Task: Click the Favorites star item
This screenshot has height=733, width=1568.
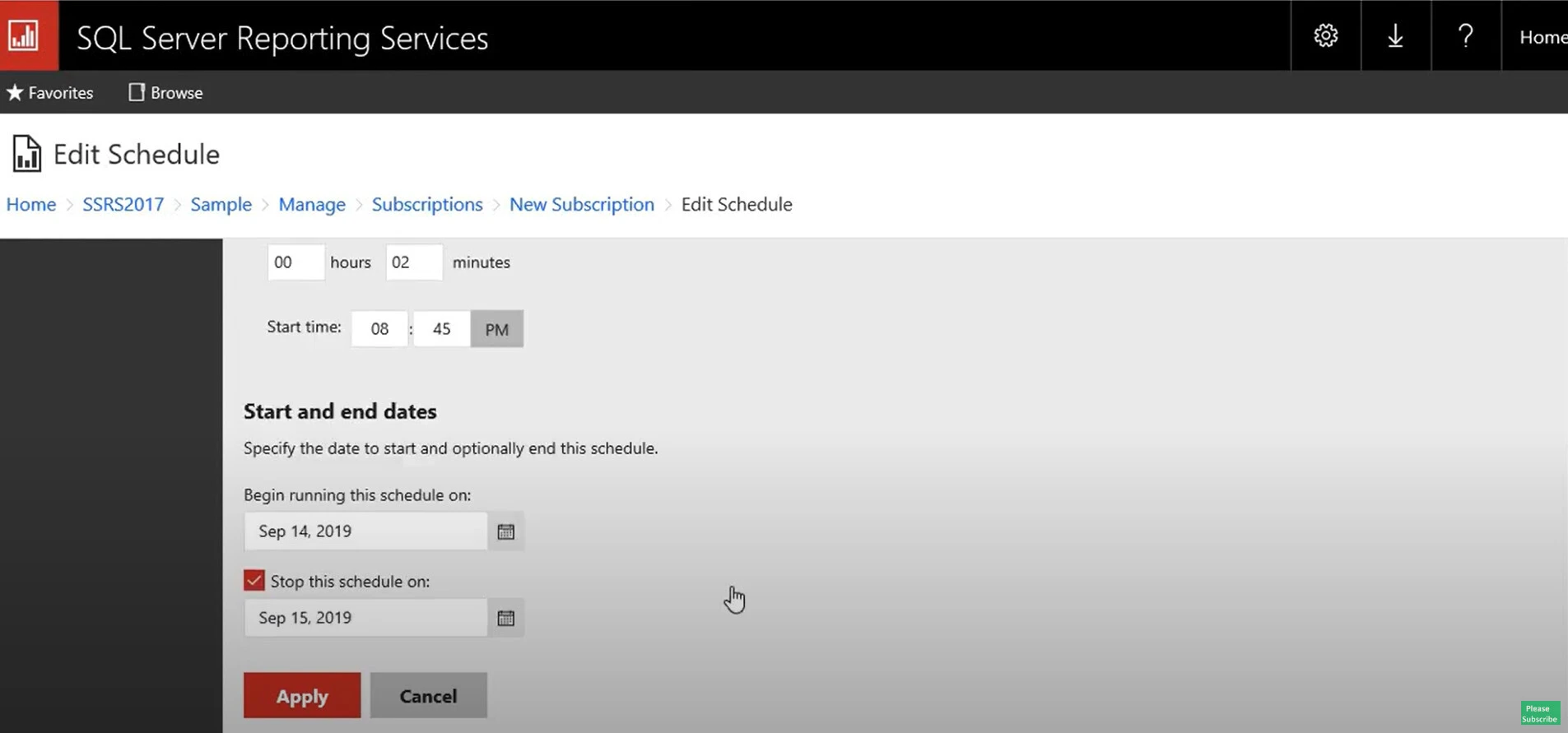Action: (x=50, y=93)
